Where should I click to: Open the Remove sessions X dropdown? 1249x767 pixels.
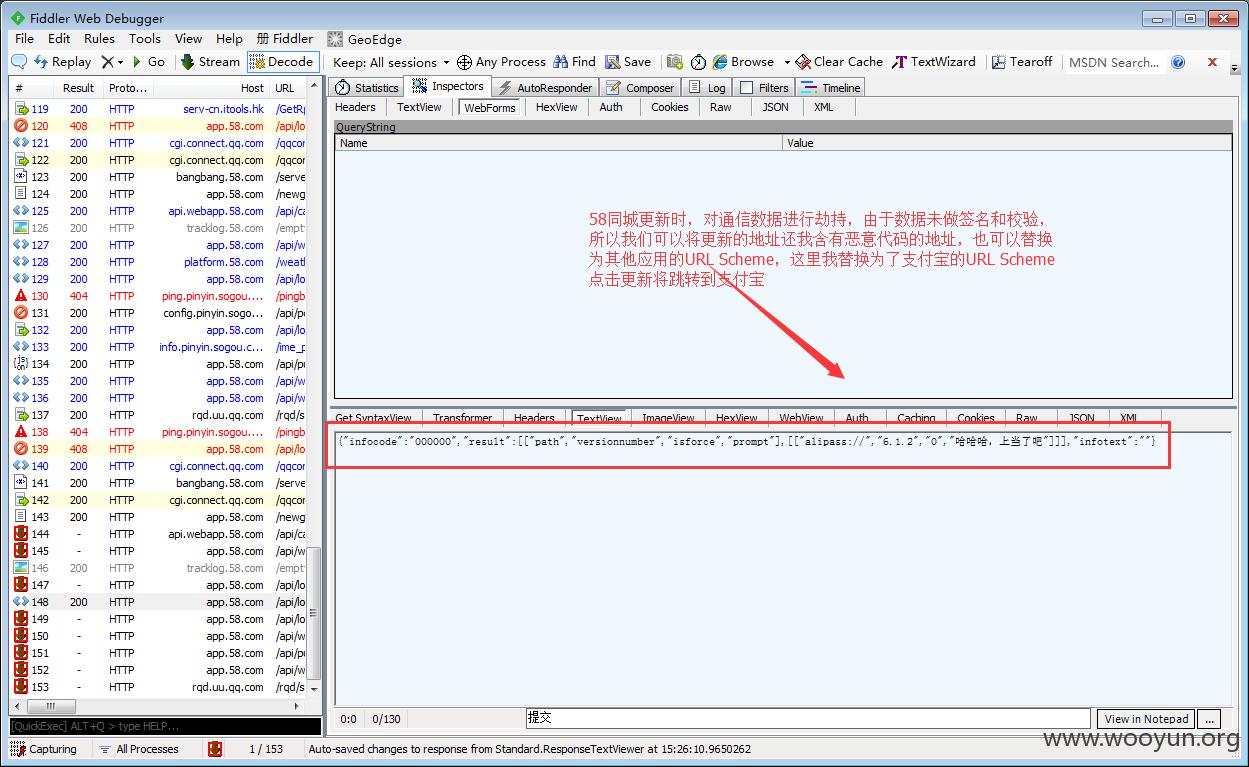point(112,62)
